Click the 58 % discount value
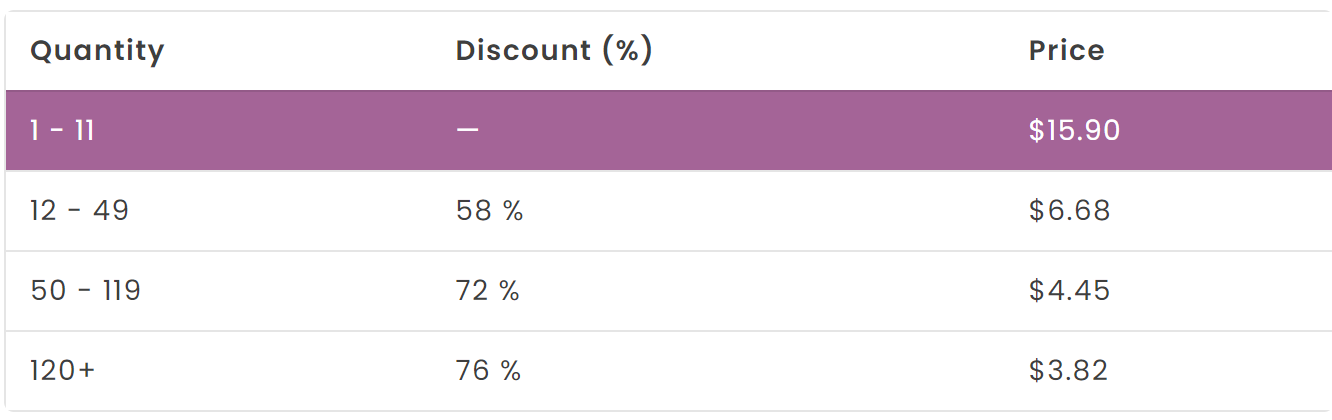This screenshot has width=1332, height=420. 489,211
